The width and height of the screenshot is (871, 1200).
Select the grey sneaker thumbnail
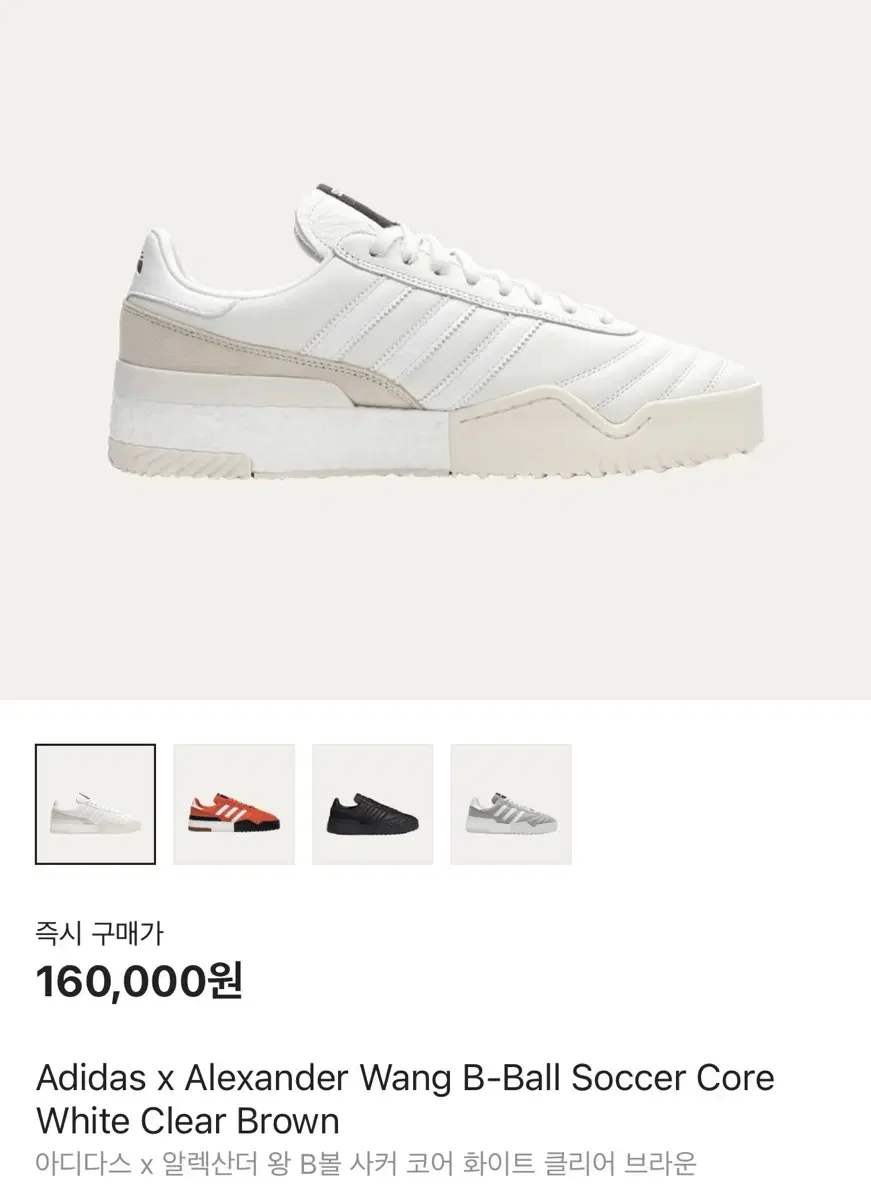coord(511,804)
